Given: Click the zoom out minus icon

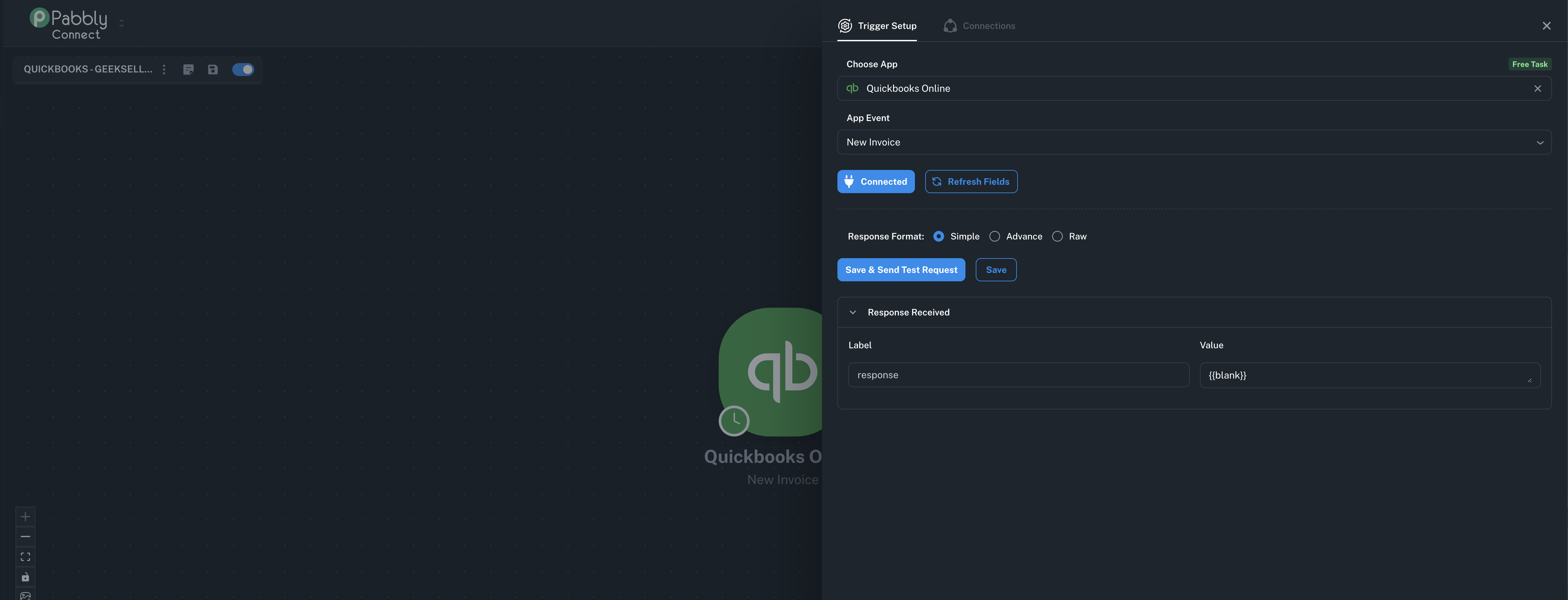Looking at the screenshot, I should [x=25, y=537].
